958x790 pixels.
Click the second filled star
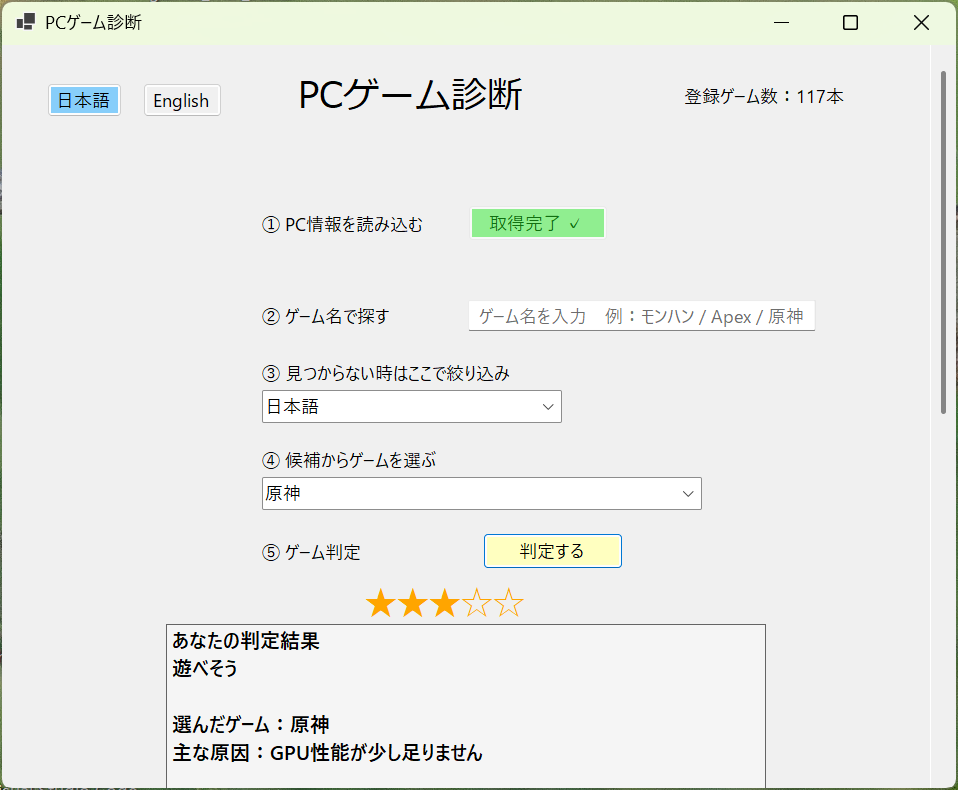pos(412,603)
